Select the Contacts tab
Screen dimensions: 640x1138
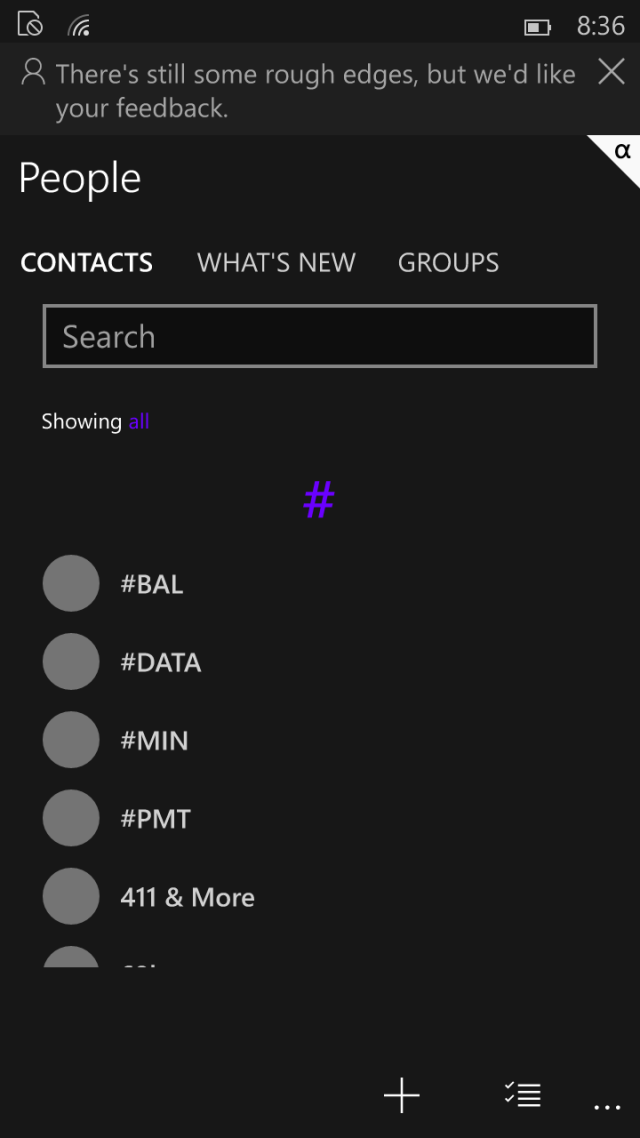[x=87, y=263]
